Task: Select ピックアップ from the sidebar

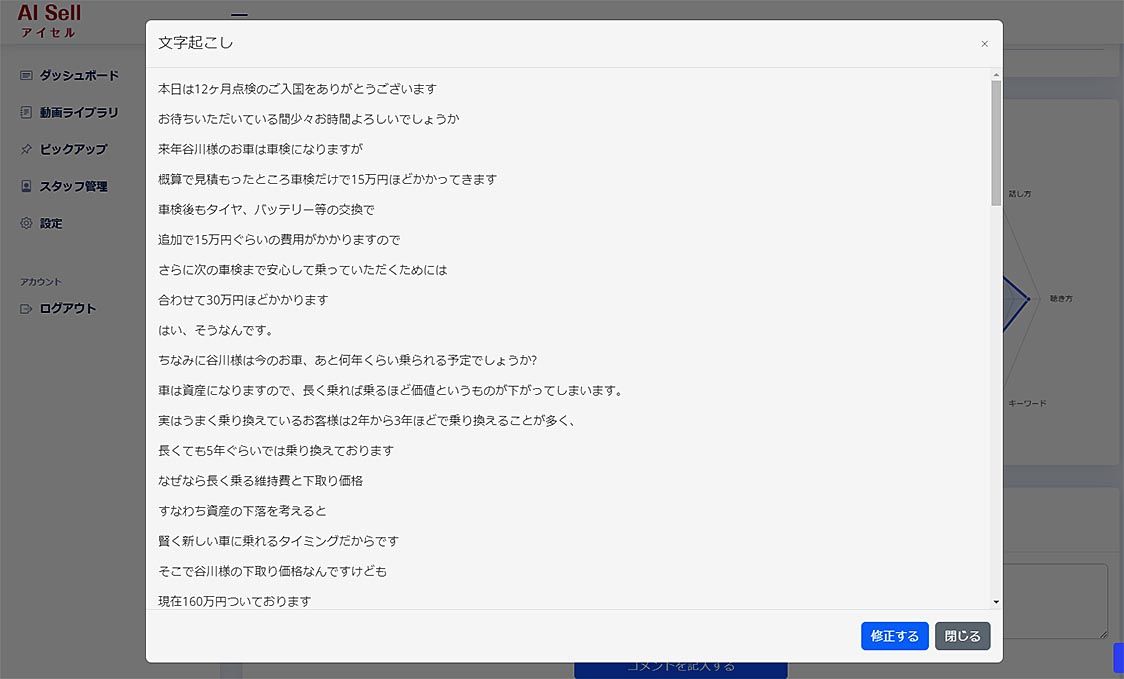Action: [73, 149]
